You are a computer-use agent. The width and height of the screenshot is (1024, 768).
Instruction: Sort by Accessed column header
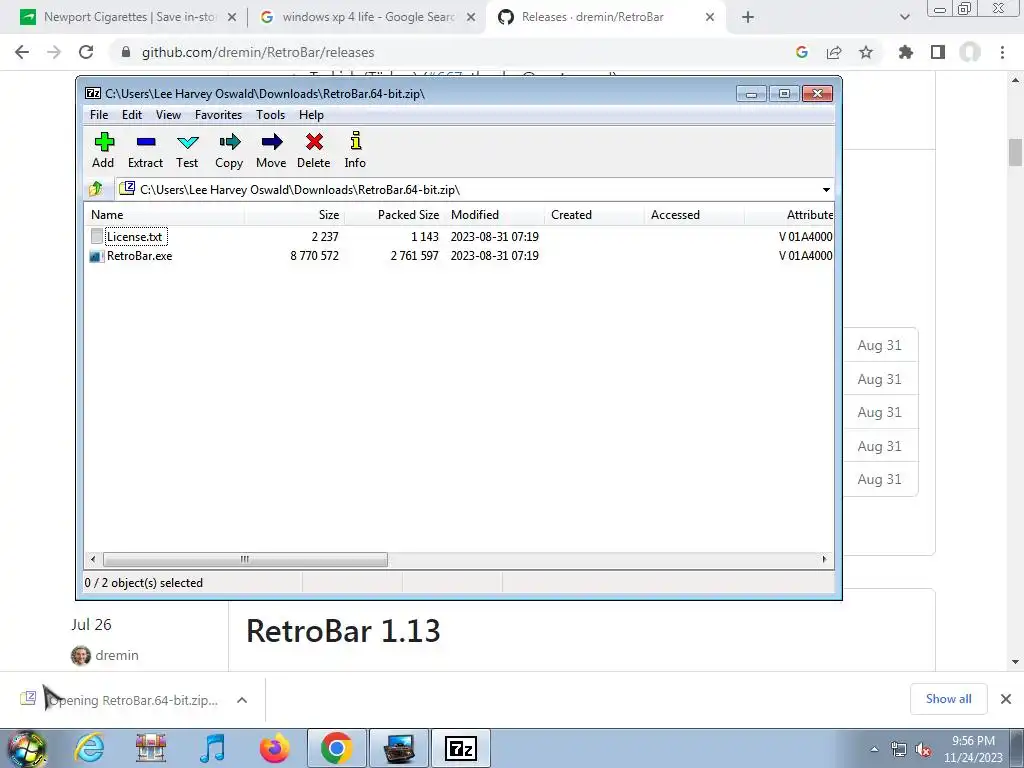694,215
